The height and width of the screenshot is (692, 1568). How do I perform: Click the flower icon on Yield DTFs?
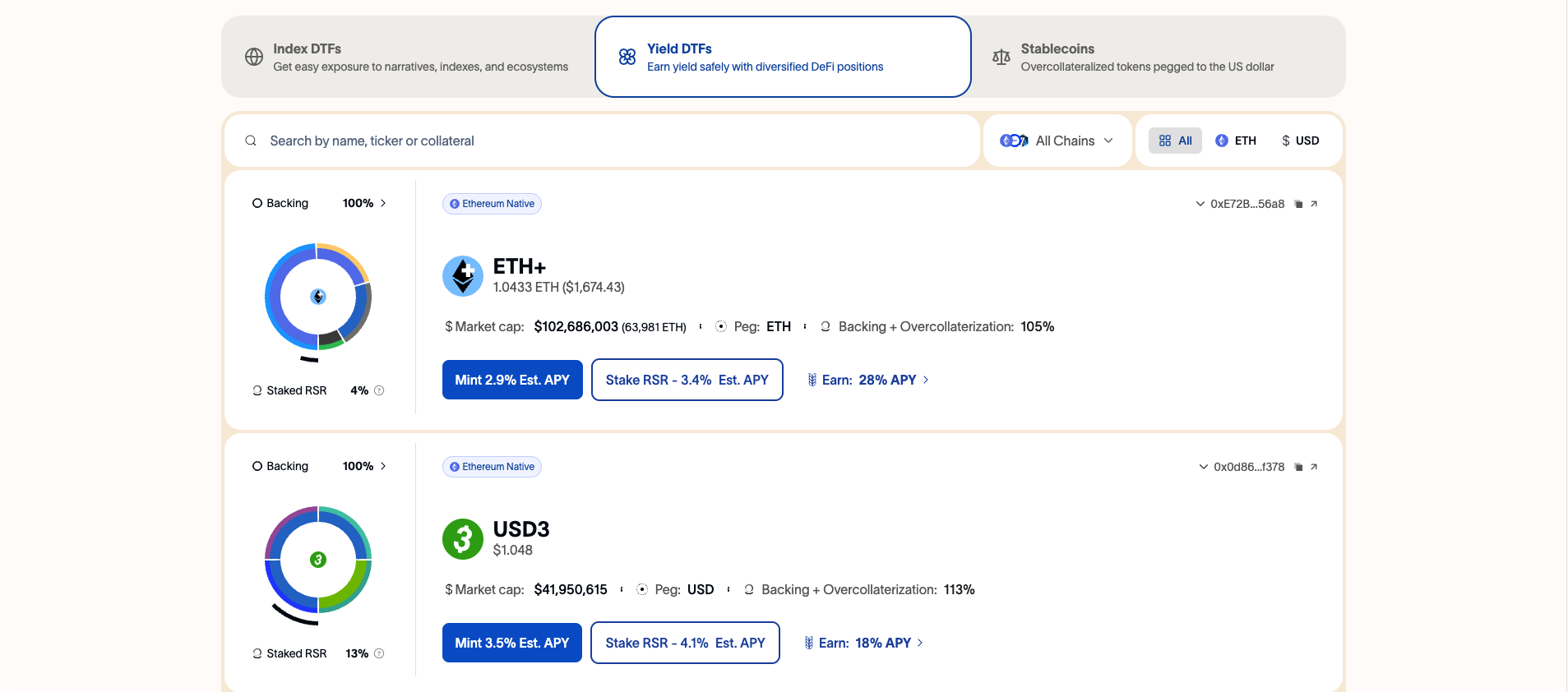click(627, 57)
